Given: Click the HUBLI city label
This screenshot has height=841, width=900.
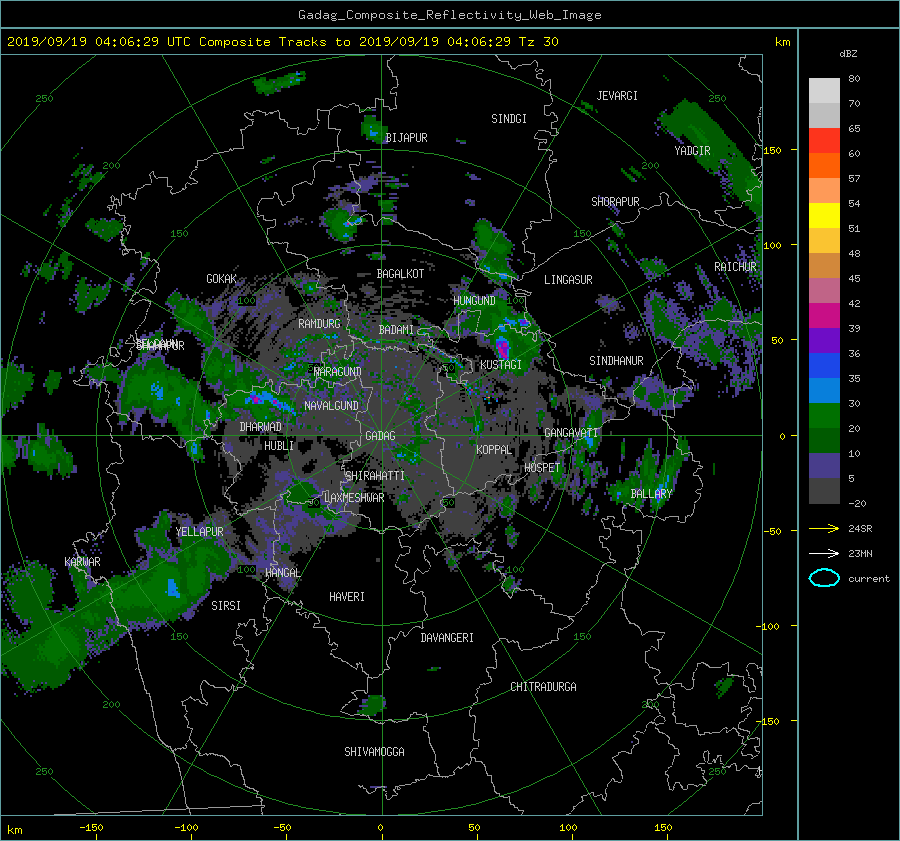Looking at the screenshot, I should click(279, 446).
